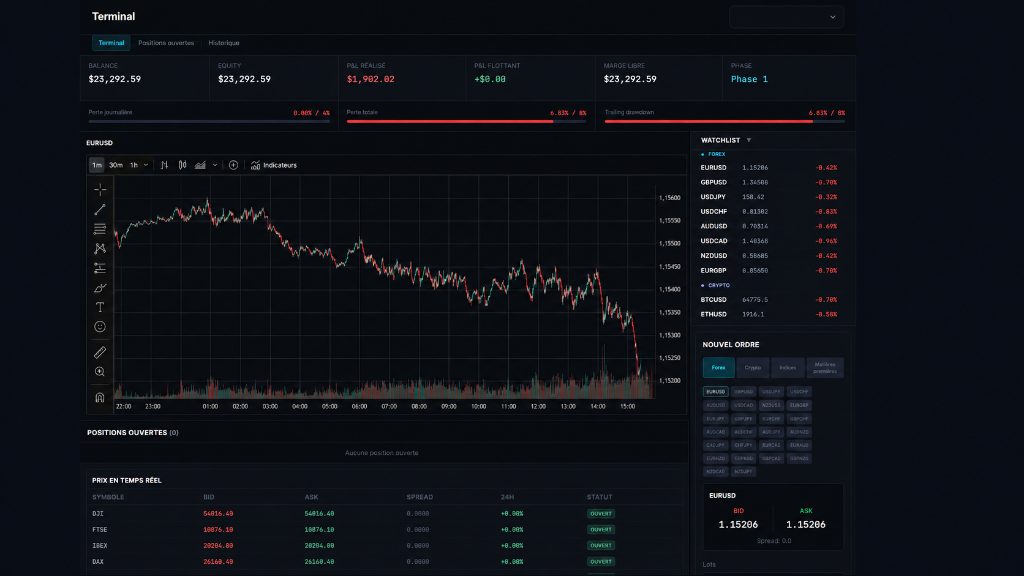The width and height of the screenshot is (1024, 576).
Task: Toggle the magnet snap mode
Action: click(100, 397)
